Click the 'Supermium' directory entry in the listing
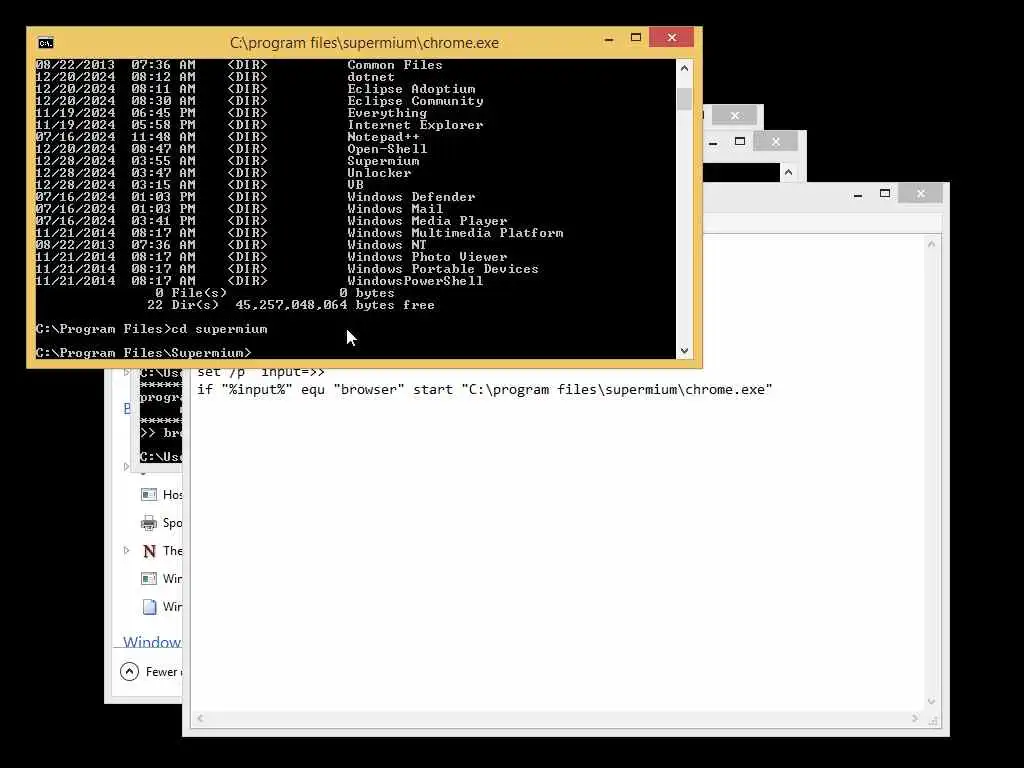Viewport: 1024px width, 768px height. pos(383,161)
